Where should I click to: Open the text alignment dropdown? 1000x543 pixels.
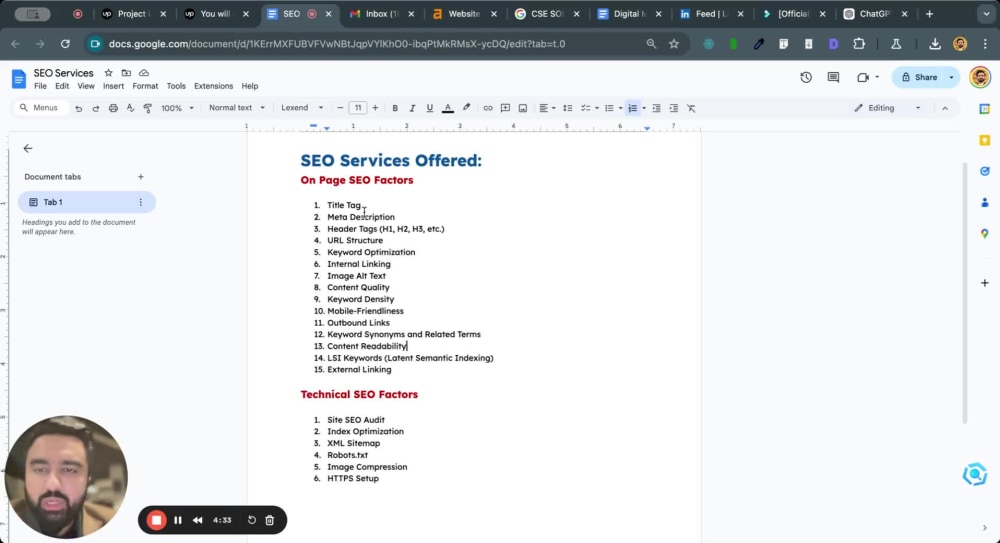[547, 108]
